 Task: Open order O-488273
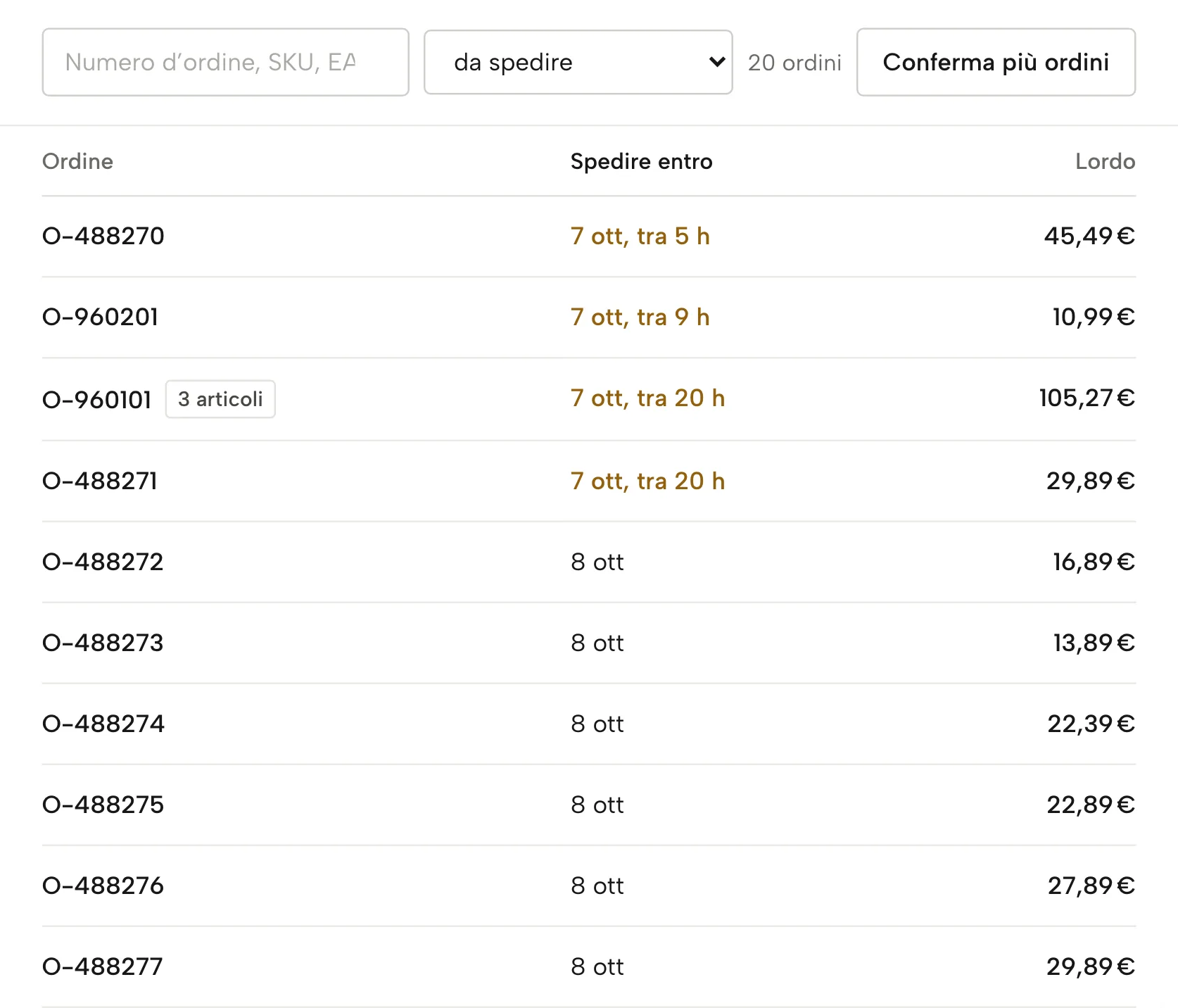pos(103,643)
